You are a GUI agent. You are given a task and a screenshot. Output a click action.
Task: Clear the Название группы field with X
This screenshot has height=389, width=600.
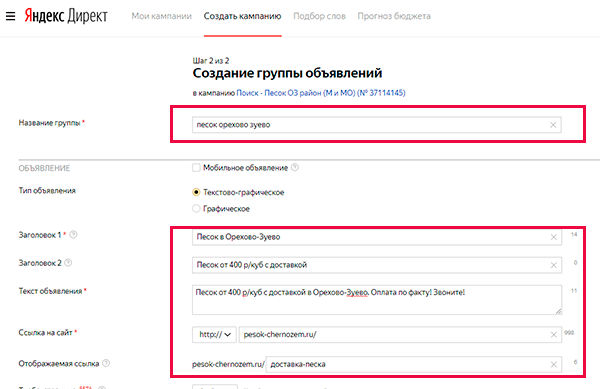pyautogui.click(x=553, y=125)
